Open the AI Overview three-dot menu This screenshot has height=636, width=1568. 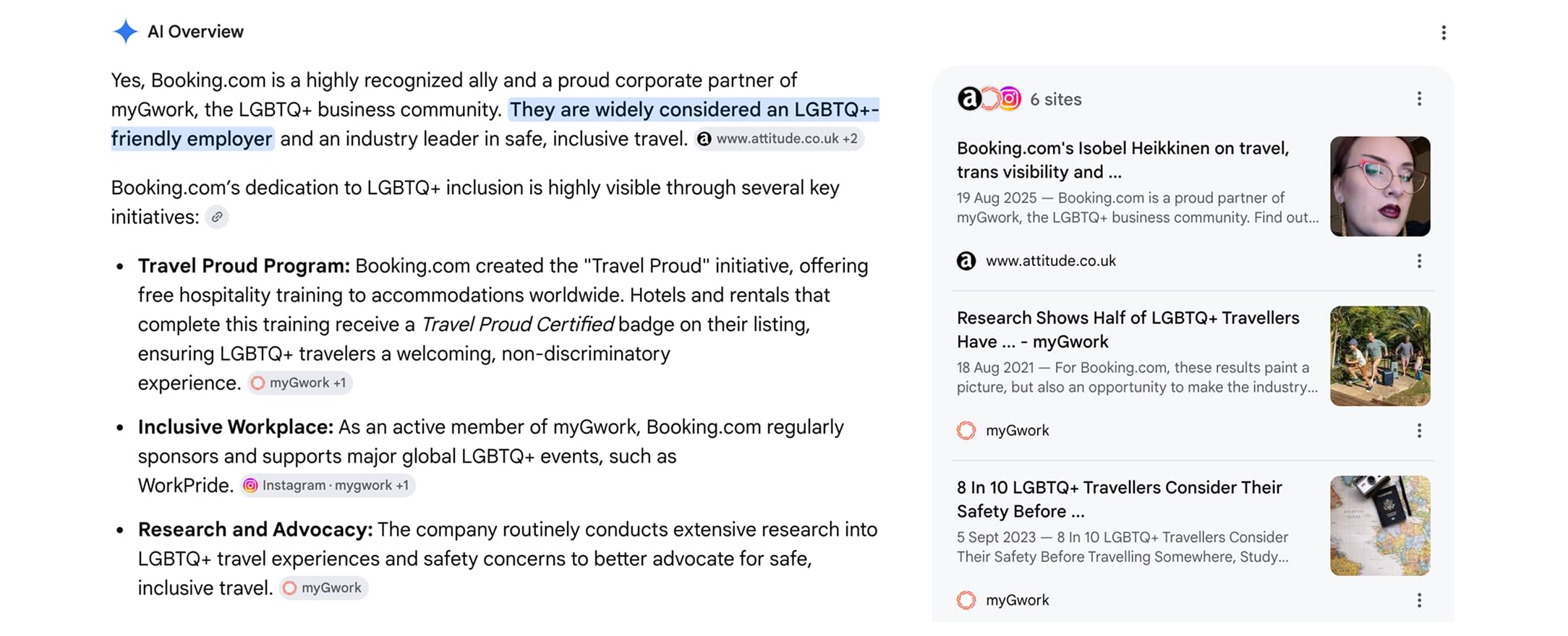point(1443,33)
